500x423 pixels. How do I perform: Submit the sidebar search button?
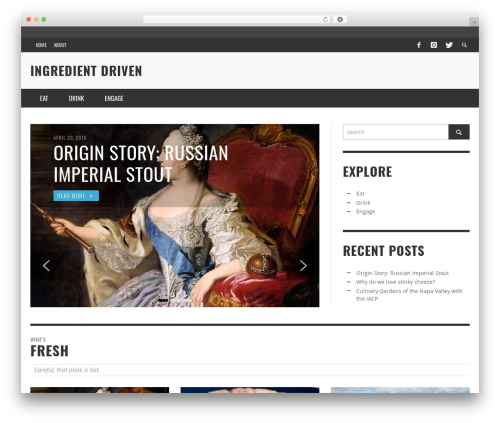pos(459,132)
